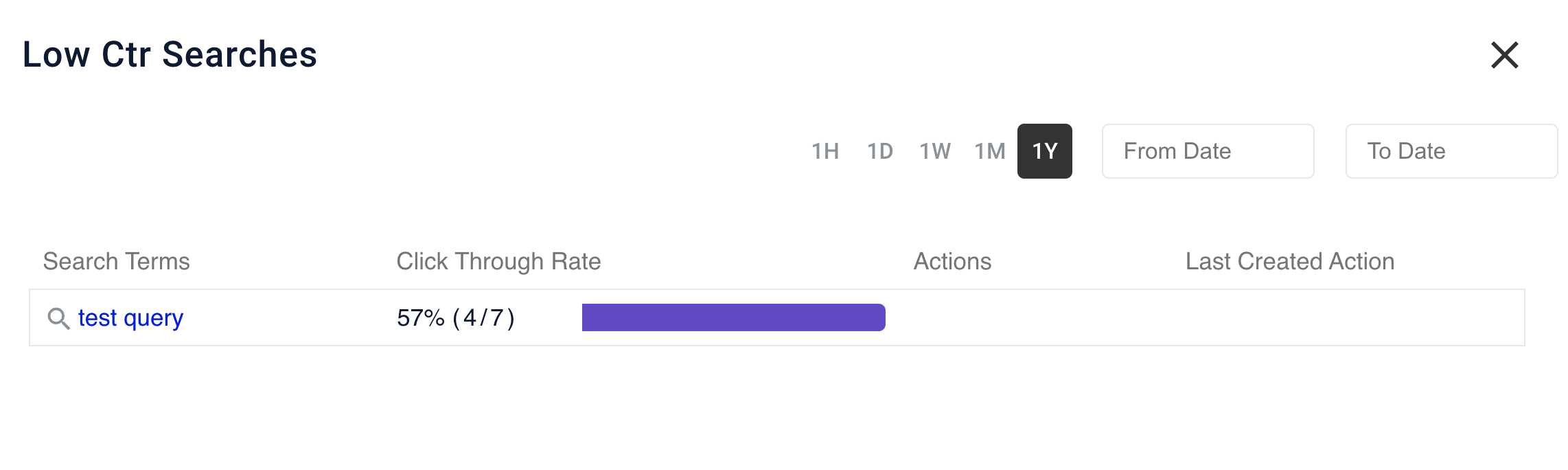
Task: Open the From Date picker
Action: click(1208, 150)
